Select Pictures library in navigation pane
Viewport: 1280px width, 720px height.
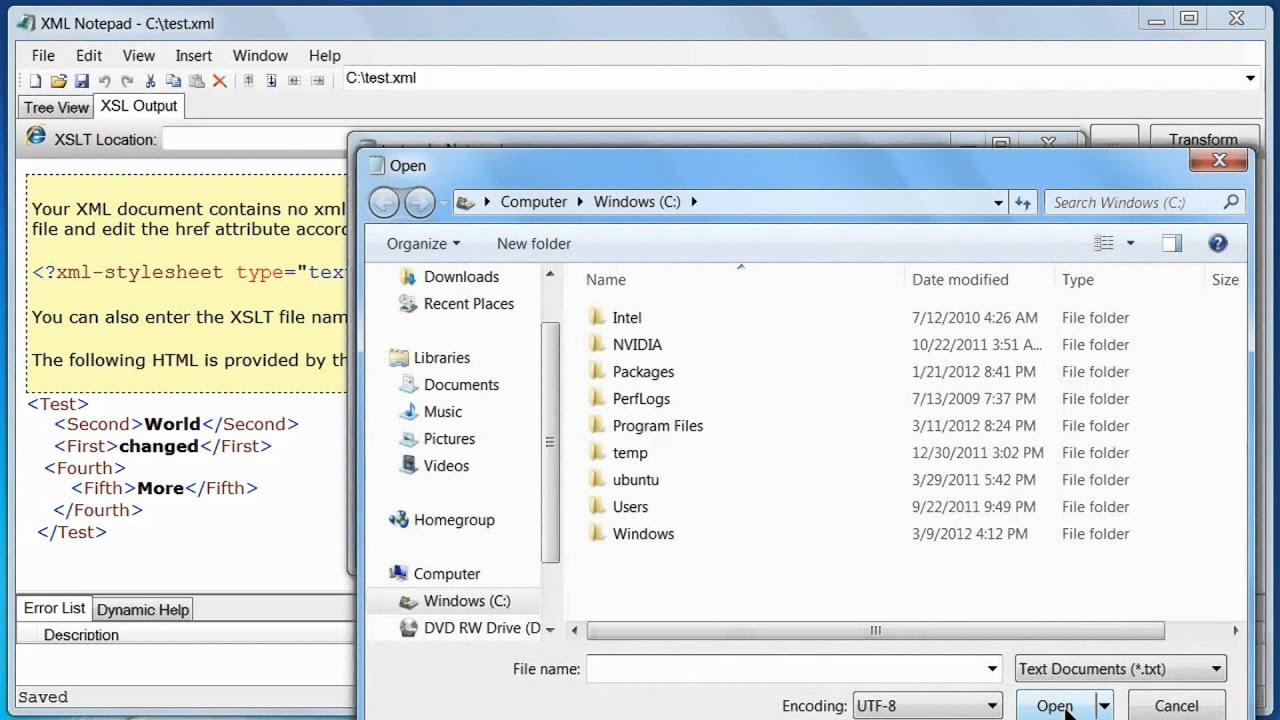point(449,439)
